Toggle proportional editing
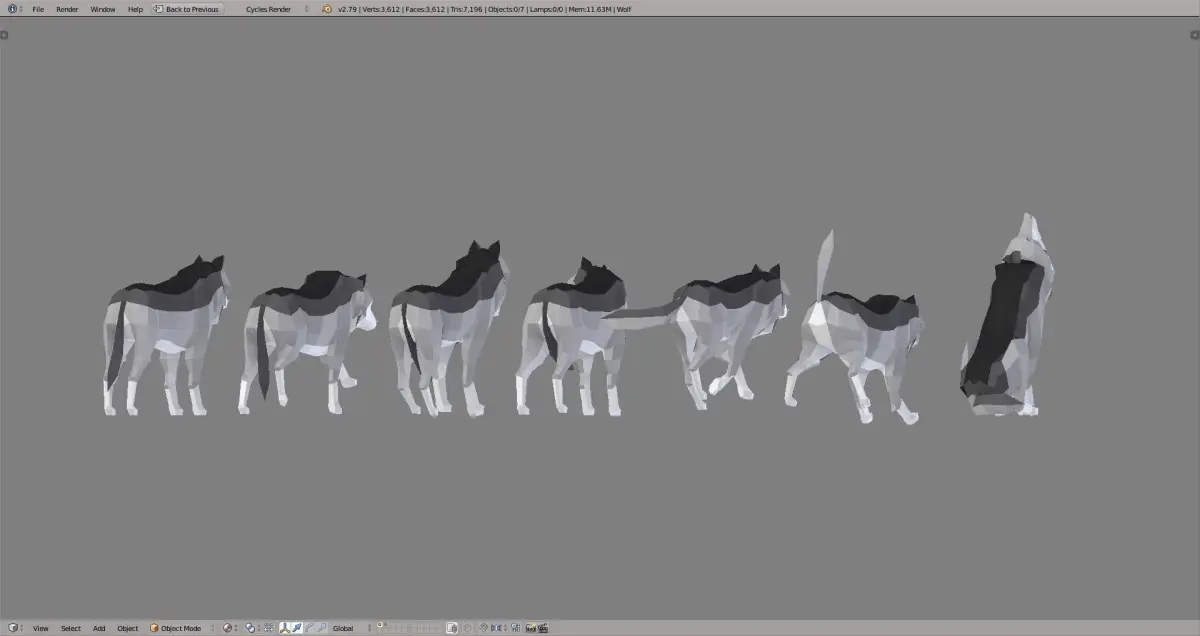The image size is (1200, 636). tap(468, 628)
